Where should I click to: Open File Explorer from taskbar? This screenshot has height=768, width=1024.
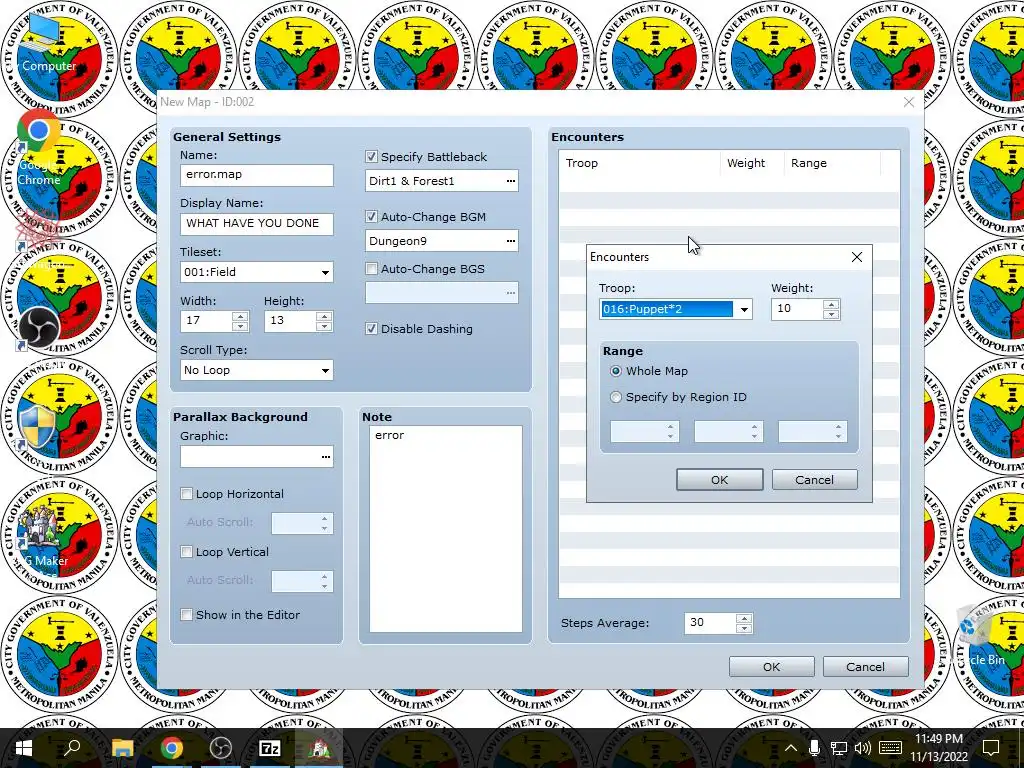[122, 748]
